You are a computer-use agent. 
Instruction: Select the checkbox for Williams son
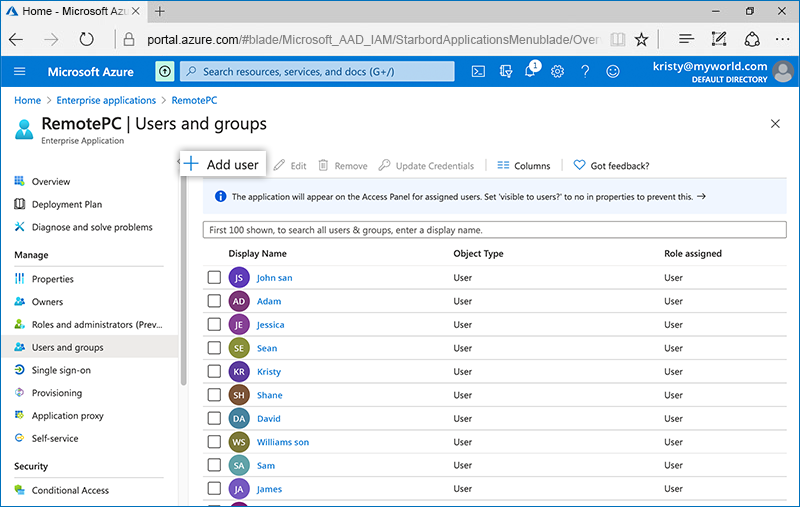214,442
